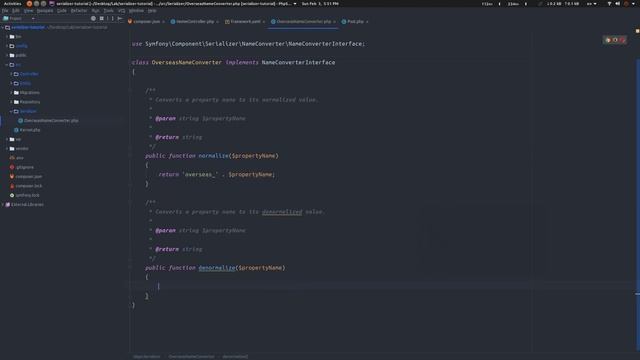Image resolution: width=640 pixels, height=360 pixels.
Task: Select OverseasNameConverter.php in project tree
Action: [51, 121]
